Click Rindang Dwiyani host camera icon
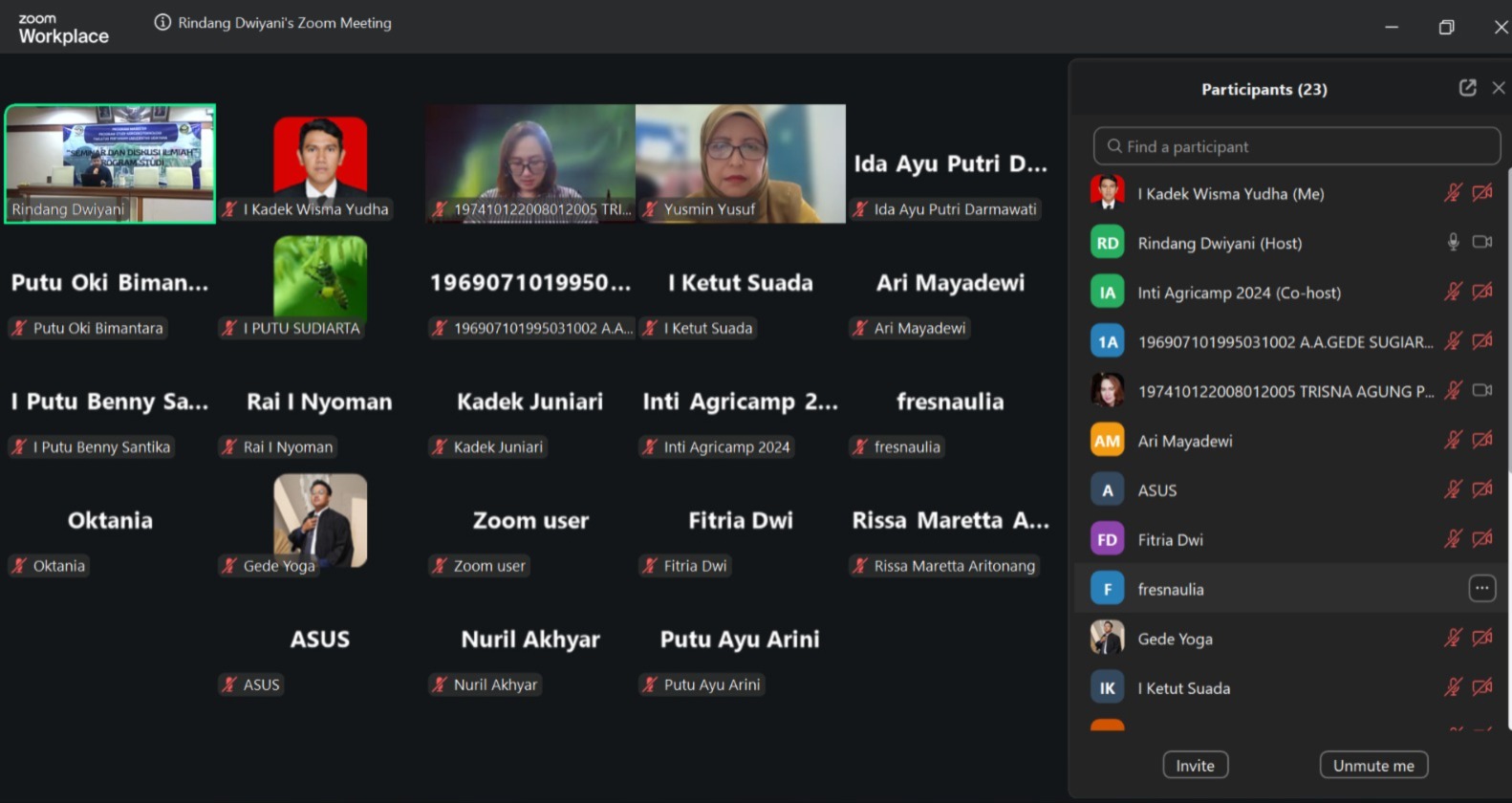1512x803 pixels. (x=1481, y=242)
